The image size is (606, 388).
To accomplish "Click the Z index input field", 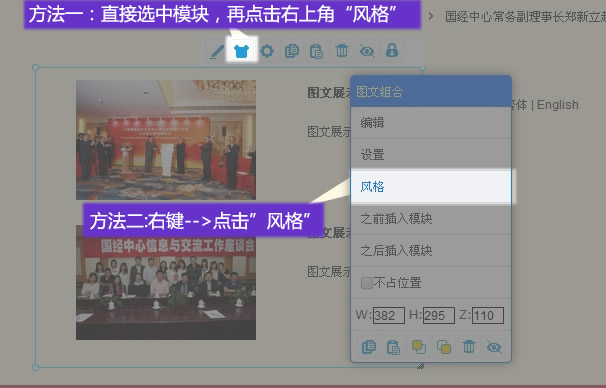I will click(x=488, y=315).
